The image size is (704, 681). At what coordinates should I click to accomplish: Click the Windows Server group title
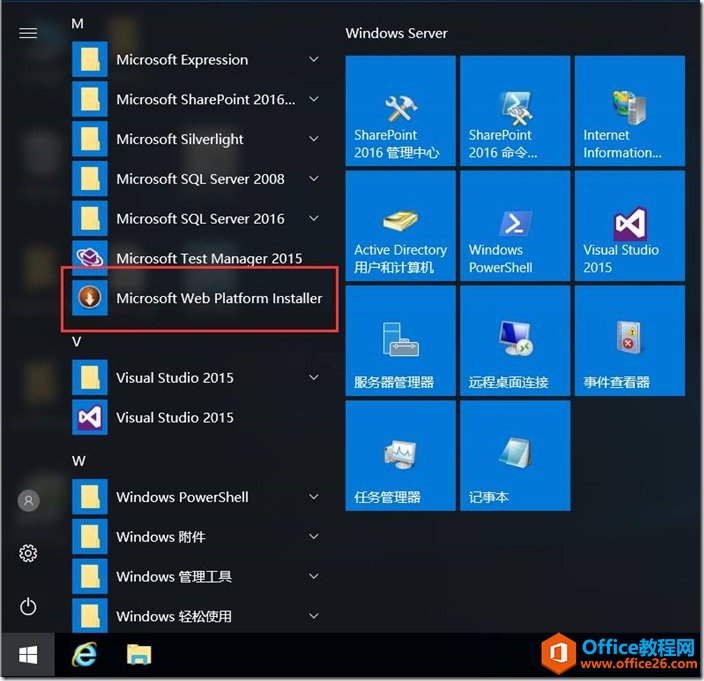pyautogui.click(x=396, y=33)
